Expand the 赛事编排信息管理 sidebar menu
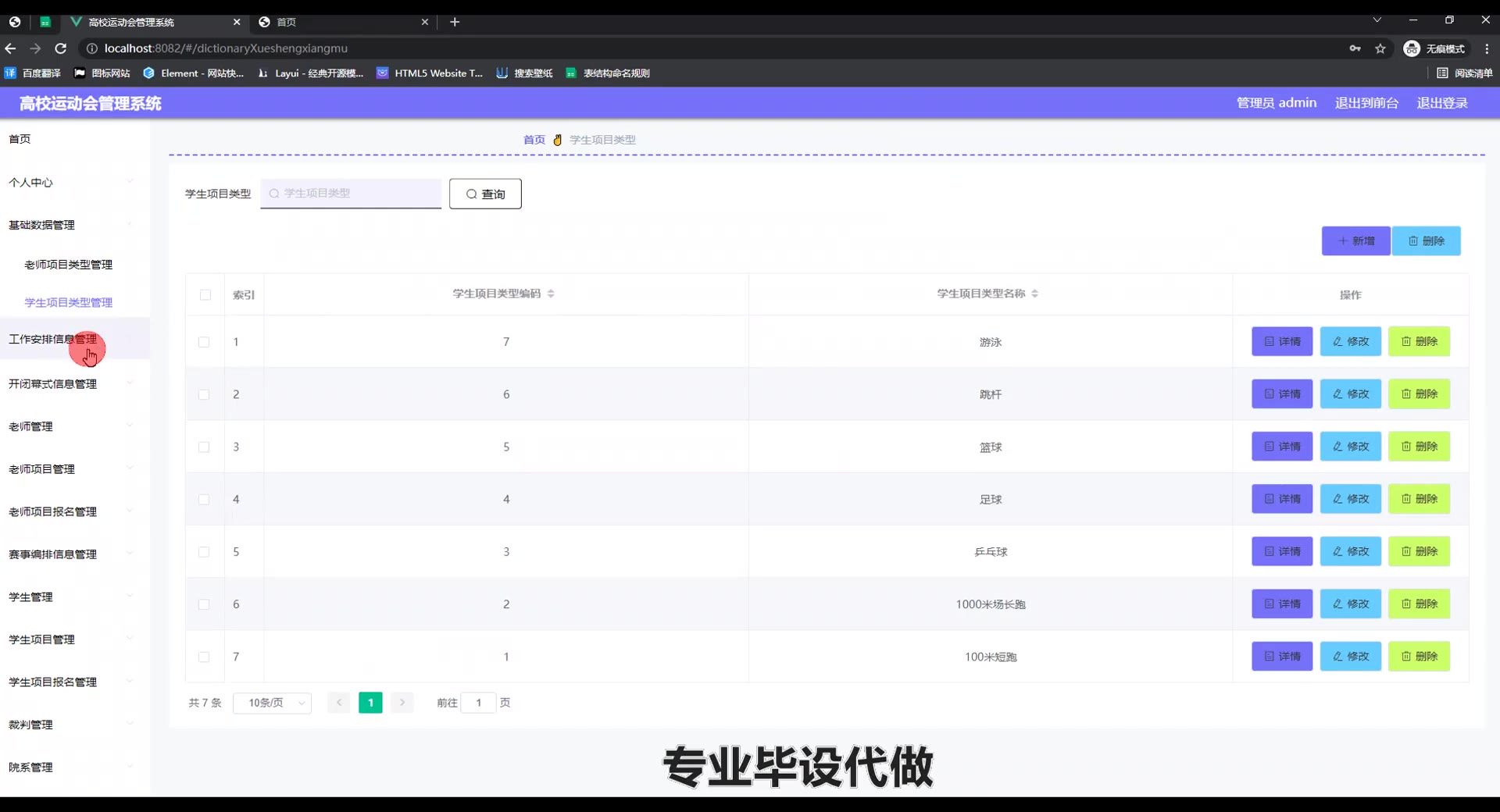Screen dimensions: 1500x812 75,554
